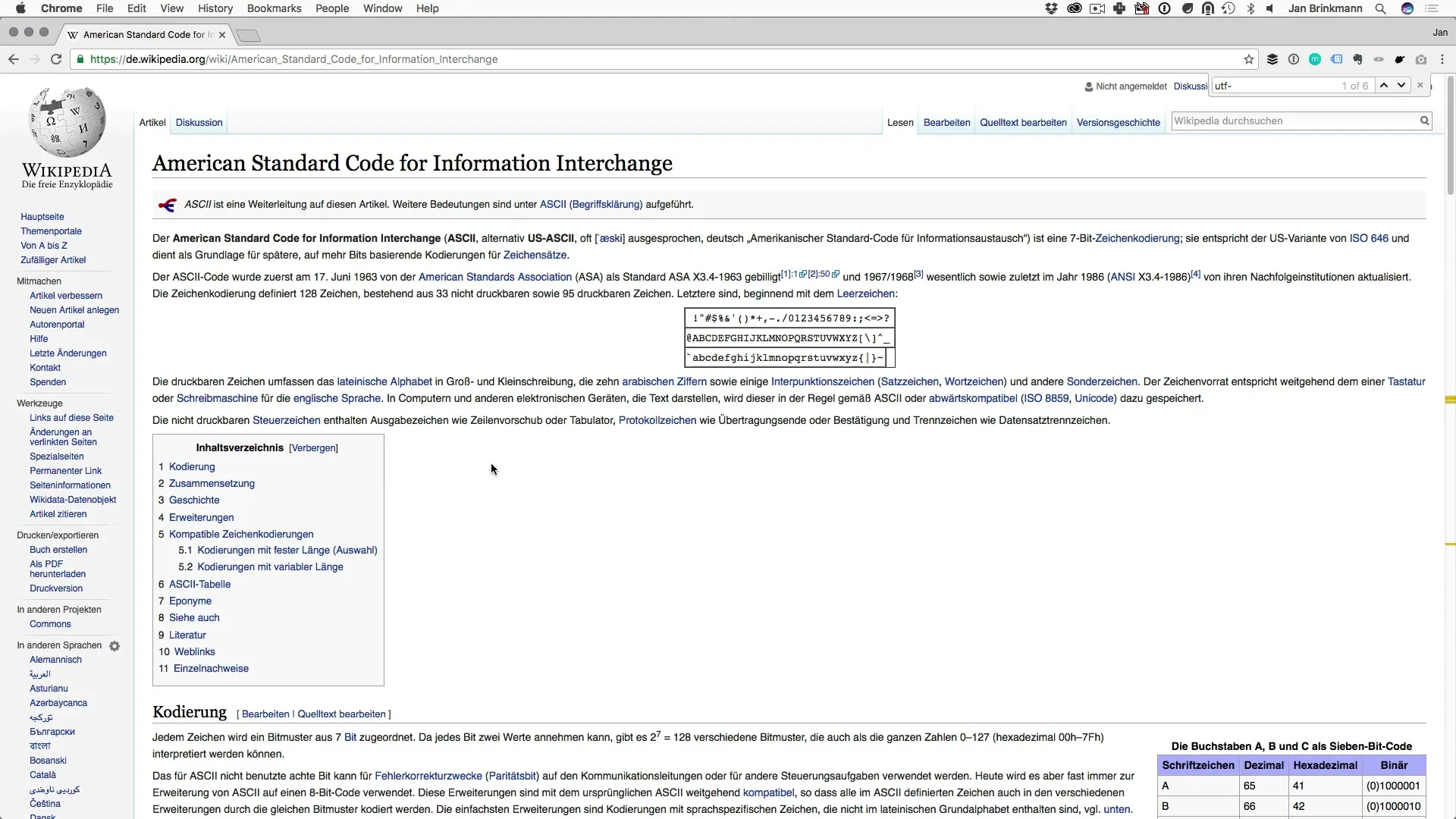Bookmark this page with the star icon

coord(1249,59)
